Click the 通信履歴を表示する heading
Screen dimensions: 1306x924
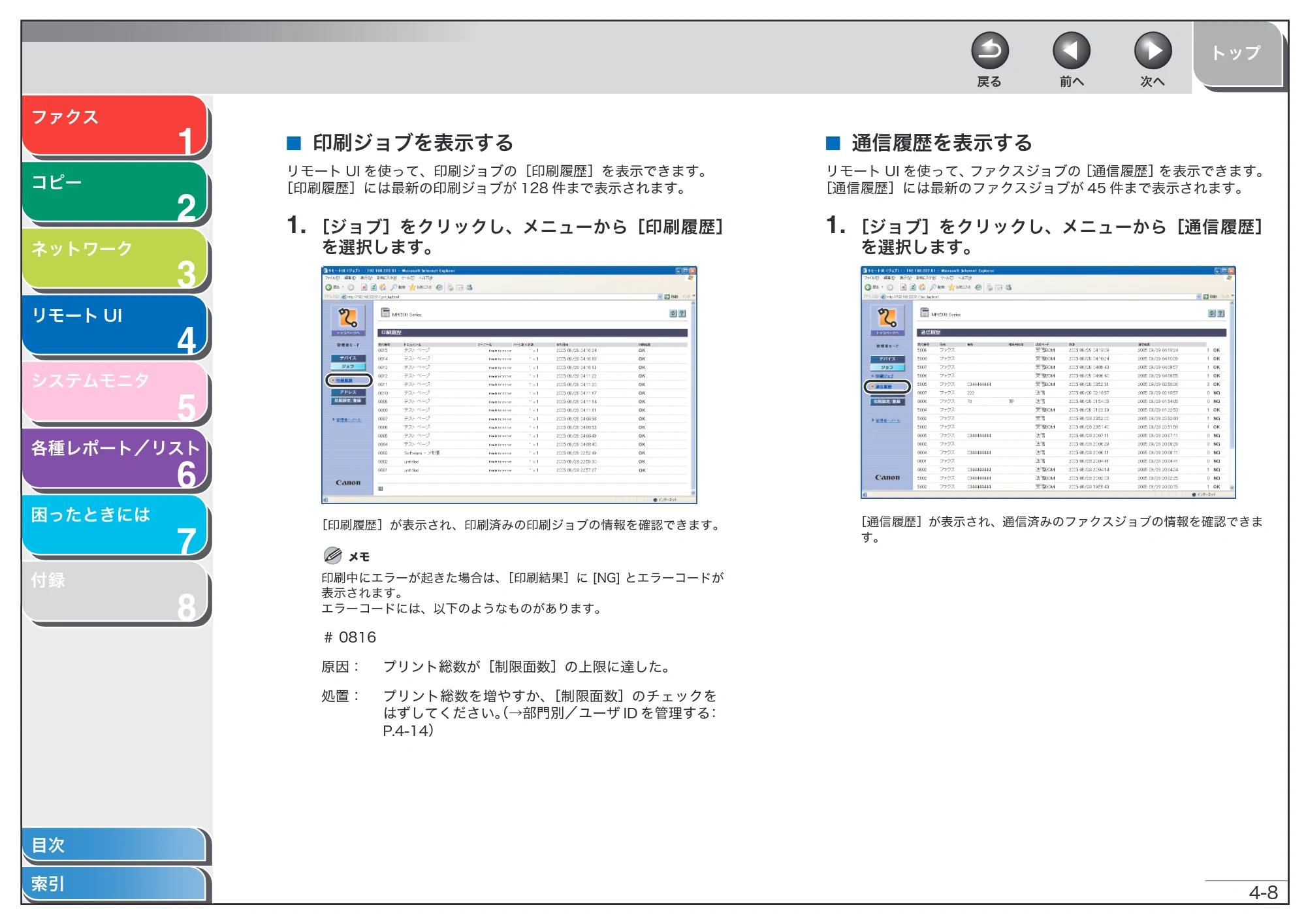942,143
